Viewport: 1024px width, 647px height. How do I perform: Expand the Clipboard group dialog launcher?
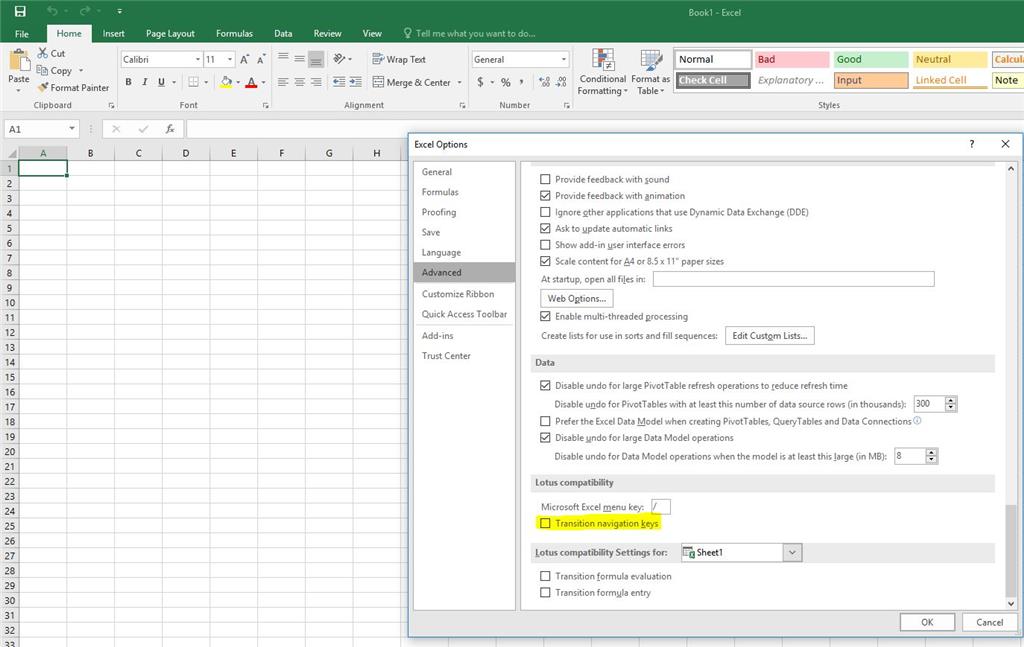111,105
